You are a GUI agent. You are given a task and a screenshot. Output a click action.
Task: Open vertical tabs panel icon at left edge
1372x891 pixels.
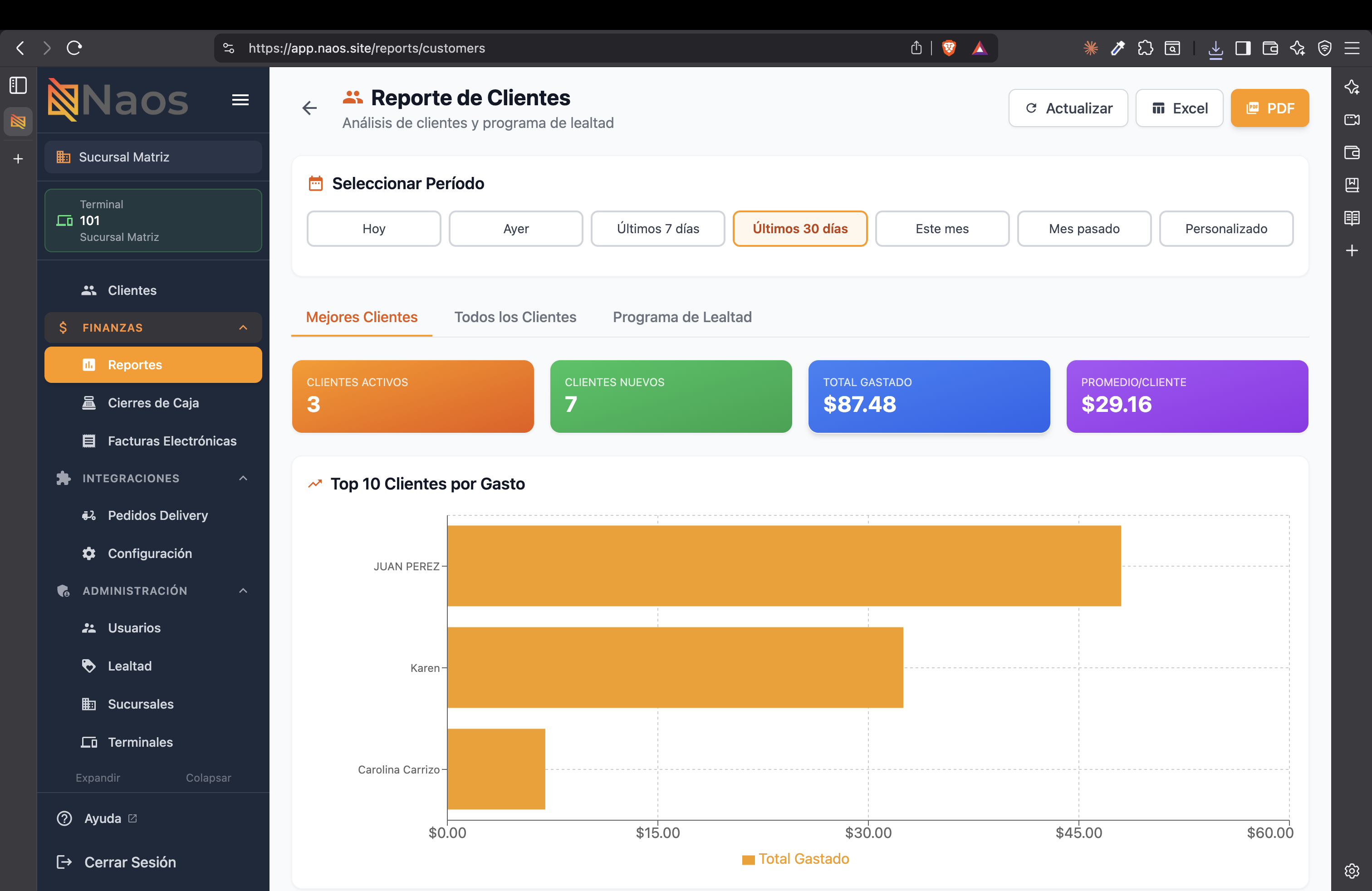(18, 85)
